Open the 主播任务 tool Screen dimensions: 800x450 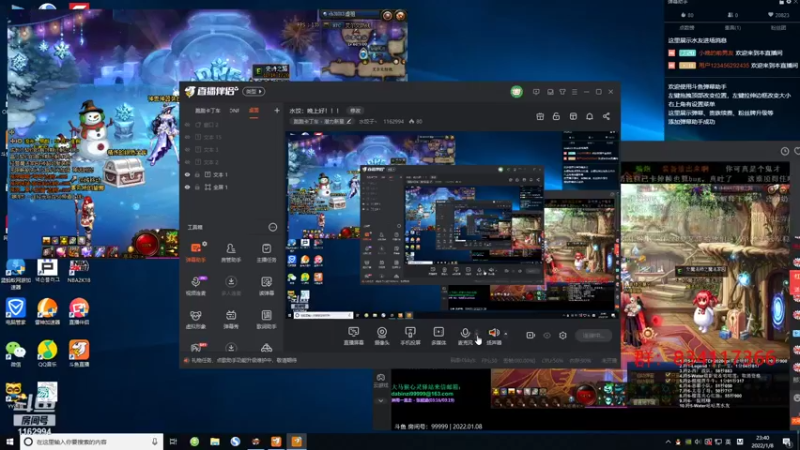[266, 252]
